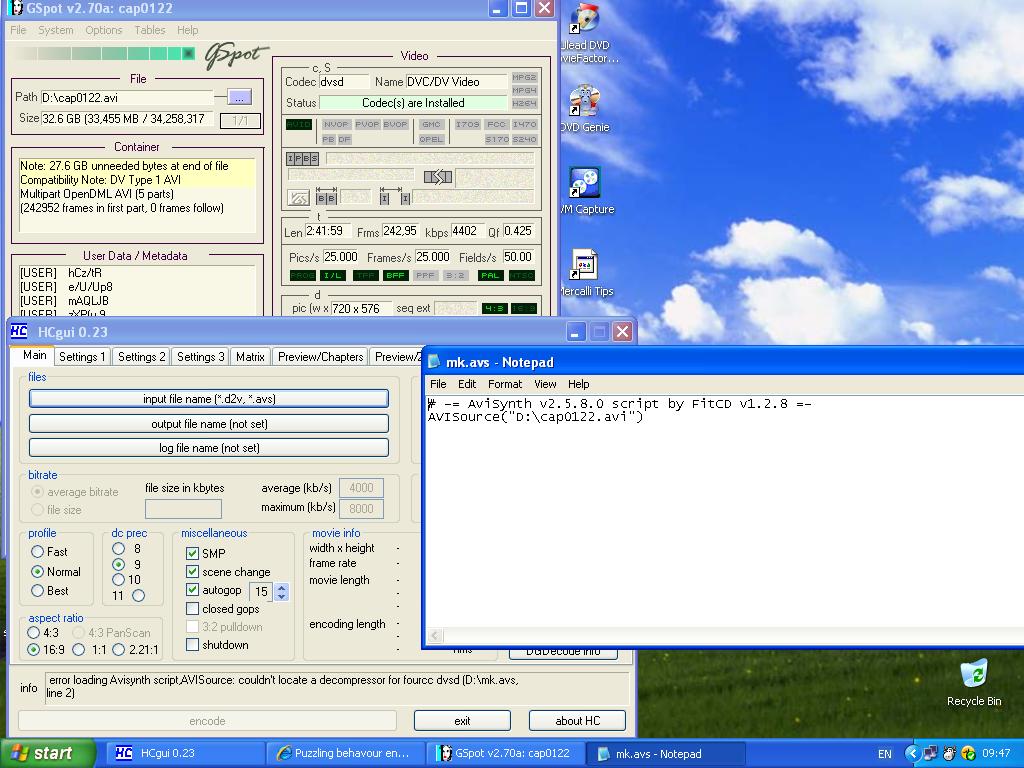Click the H264 indicator in GSpot

(524, 103)
